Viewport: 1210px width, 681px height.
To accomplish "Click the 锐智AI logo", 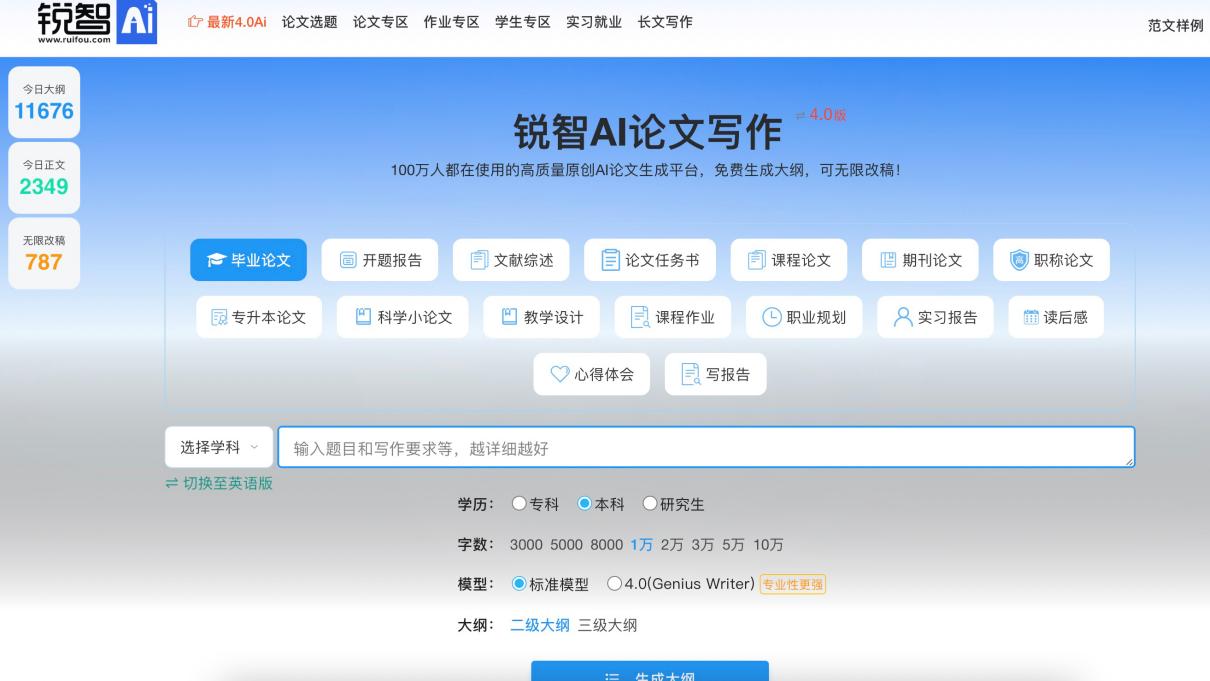I will 97,23.
